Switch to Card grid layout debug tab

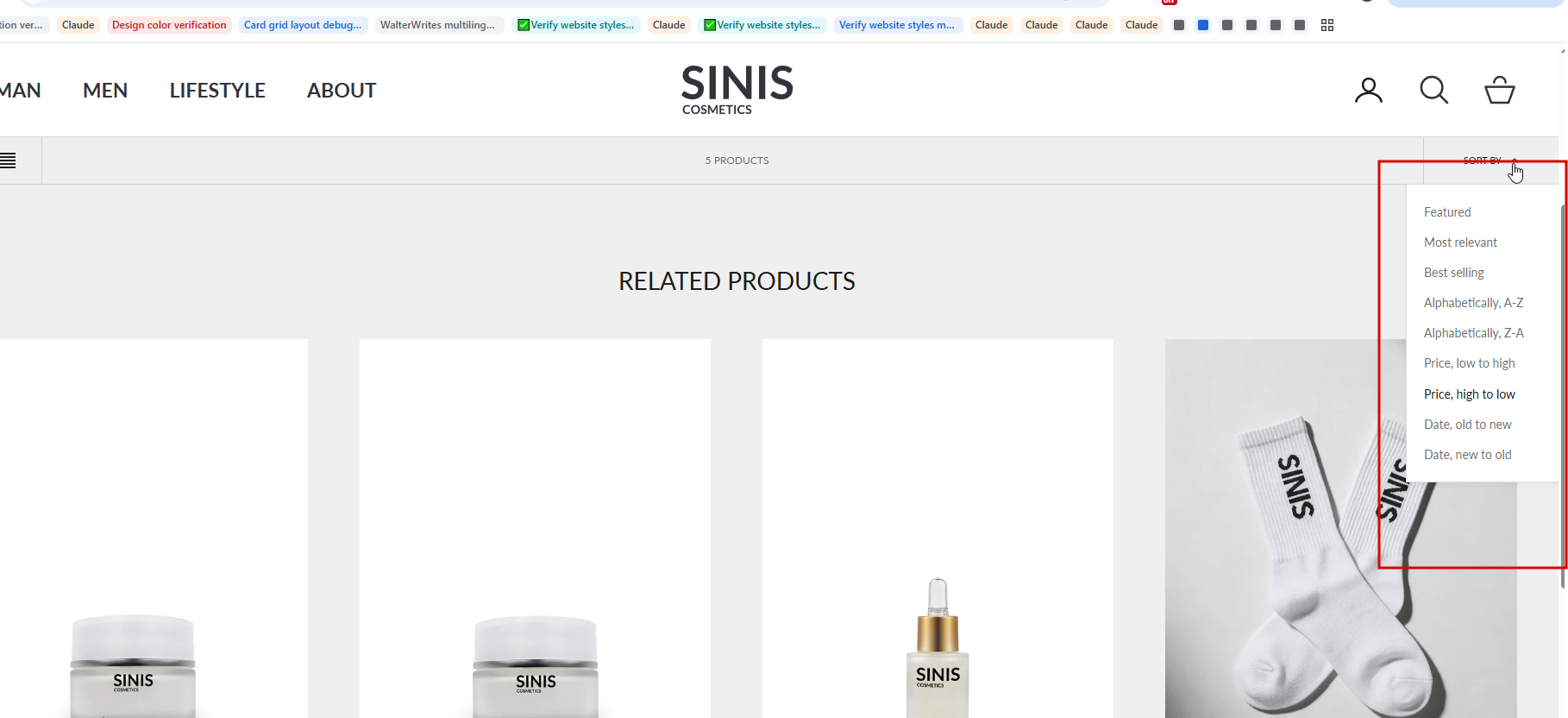[x=303, y=25]
